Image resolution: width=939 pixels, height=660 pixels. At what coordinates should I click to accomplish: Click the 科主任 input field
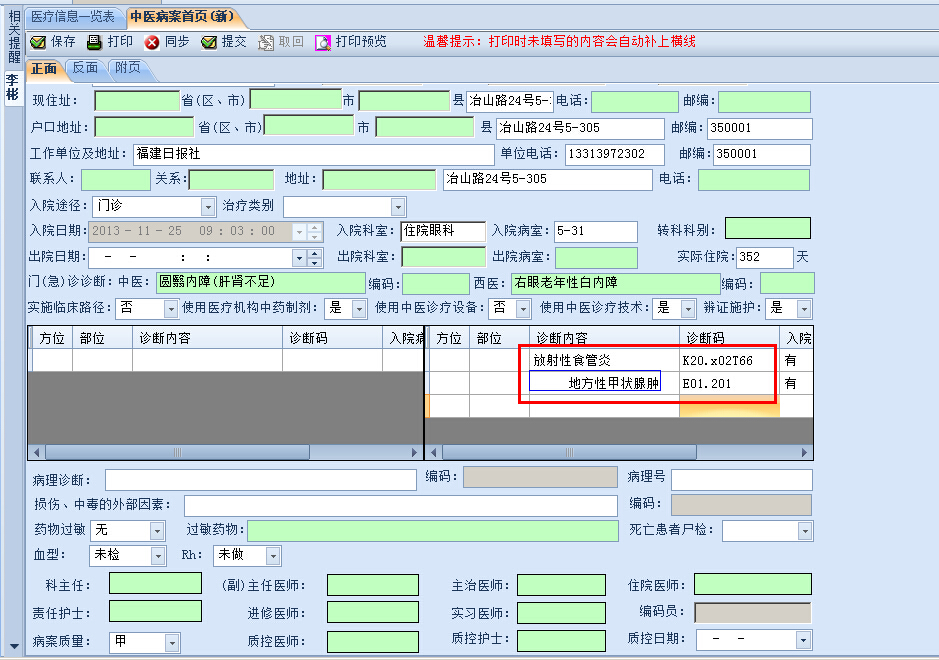[x=155, y=583]
